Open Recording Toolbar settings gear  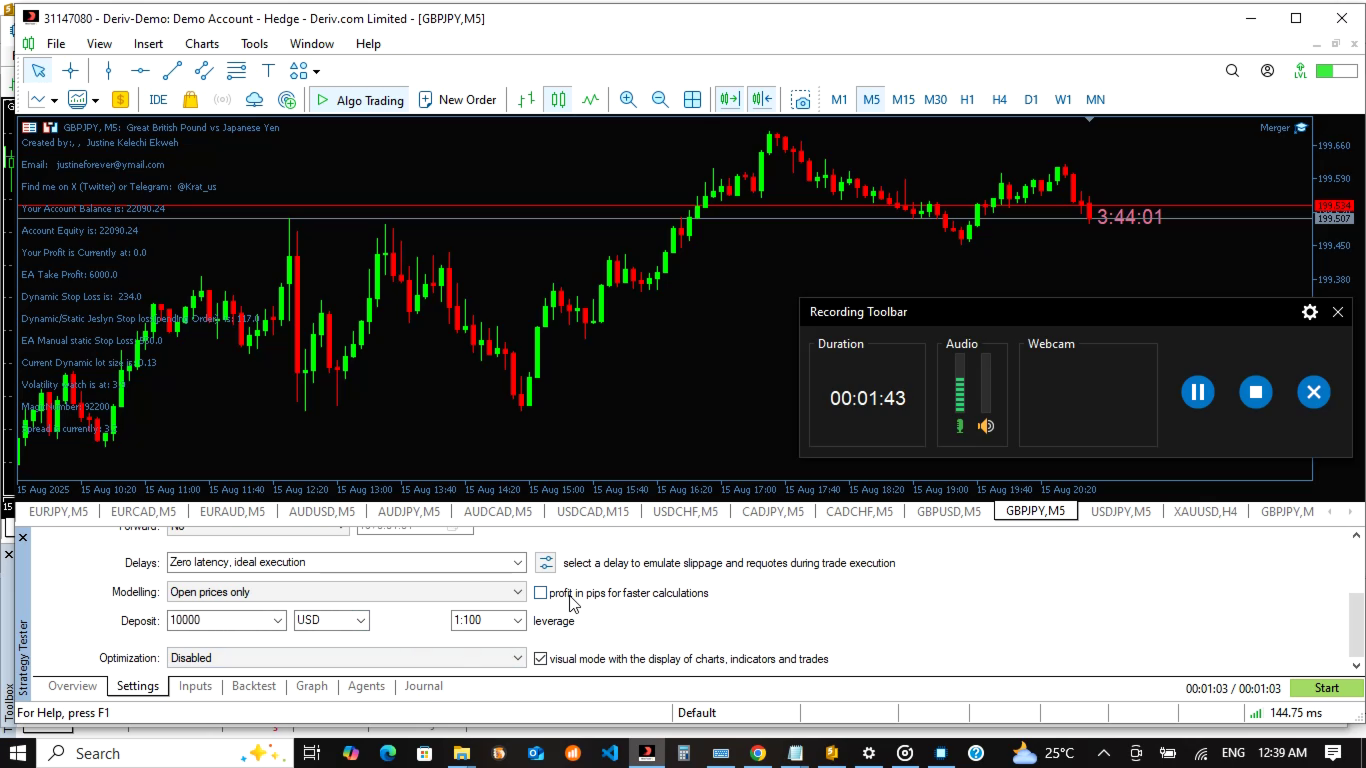(1309, 312)
